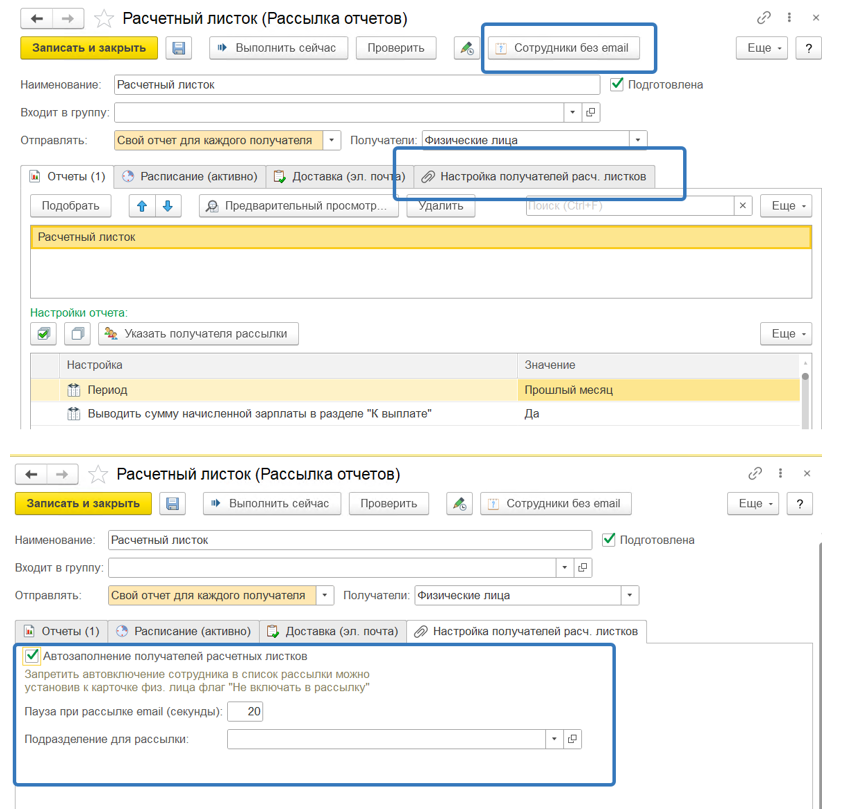Click 'Записать и закрыть' in the bottom form
Screen dimensions: 863x809
coord(83,504)
